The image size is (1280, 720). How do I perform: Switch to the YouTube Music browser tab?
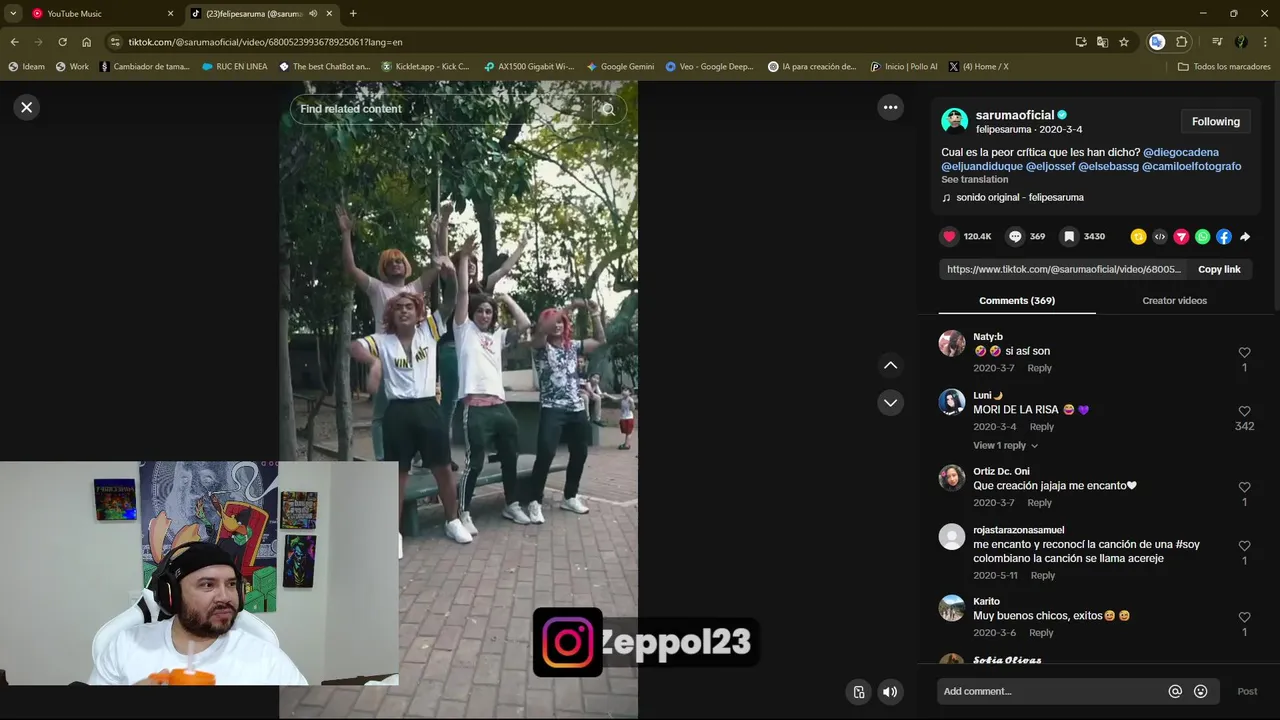coord(100,14)
